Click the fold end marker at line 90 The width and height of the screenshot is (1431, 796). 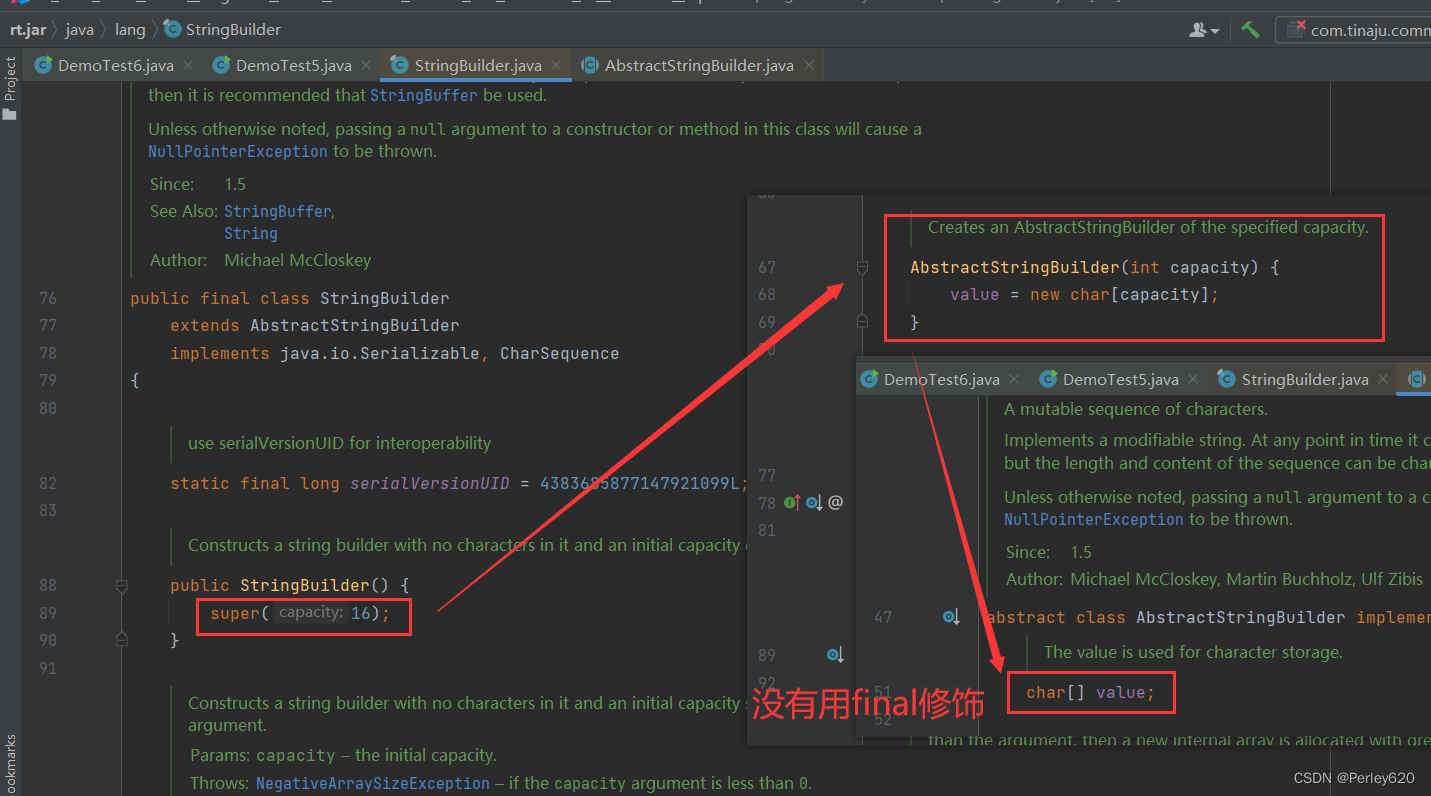[121, 638]
